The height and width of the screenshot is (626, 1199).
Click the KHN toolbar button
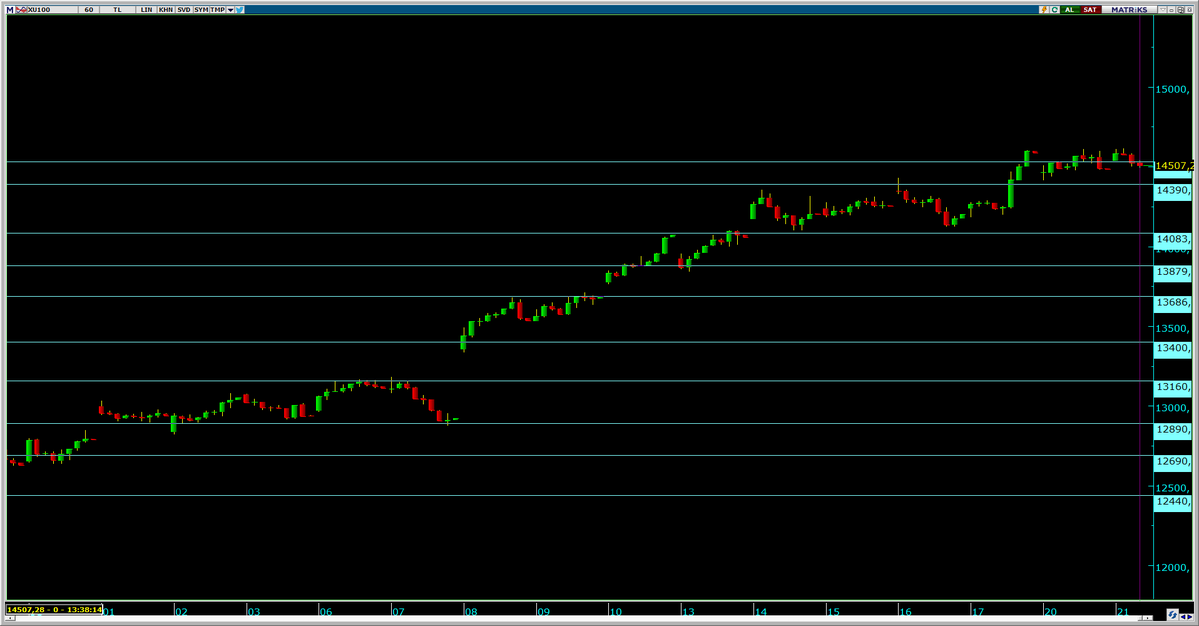[165, 10]
